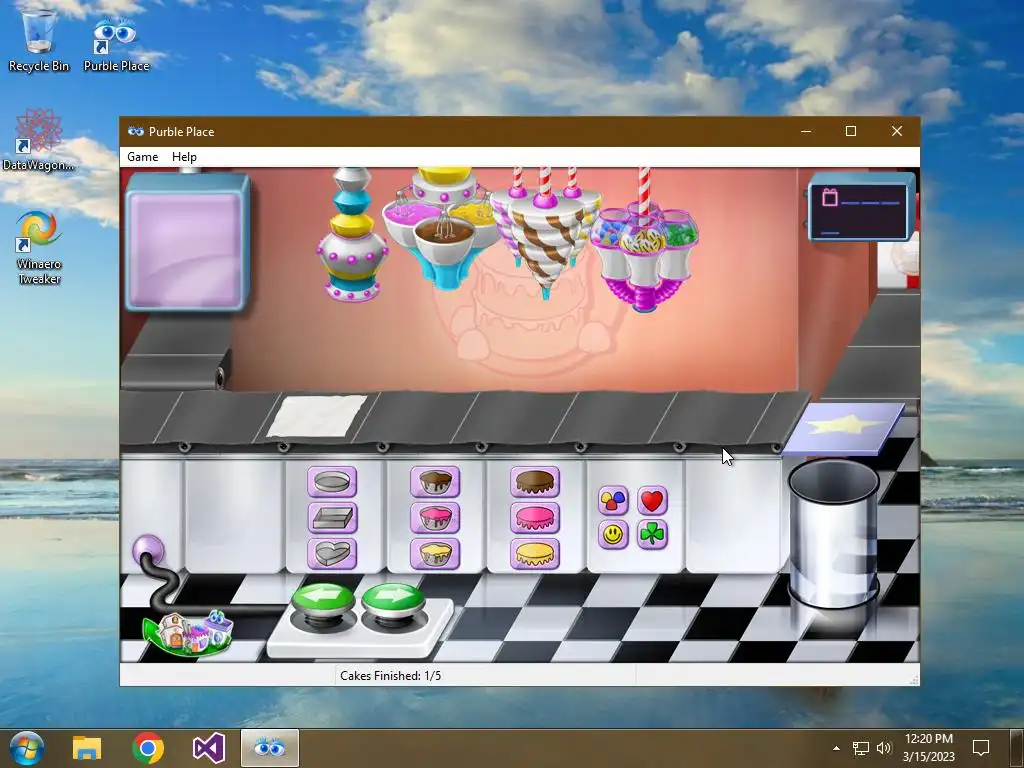The width and height of the screenshot is (1024, 768).
Task: Apply the pink icing button
Action: coord(535,518)
